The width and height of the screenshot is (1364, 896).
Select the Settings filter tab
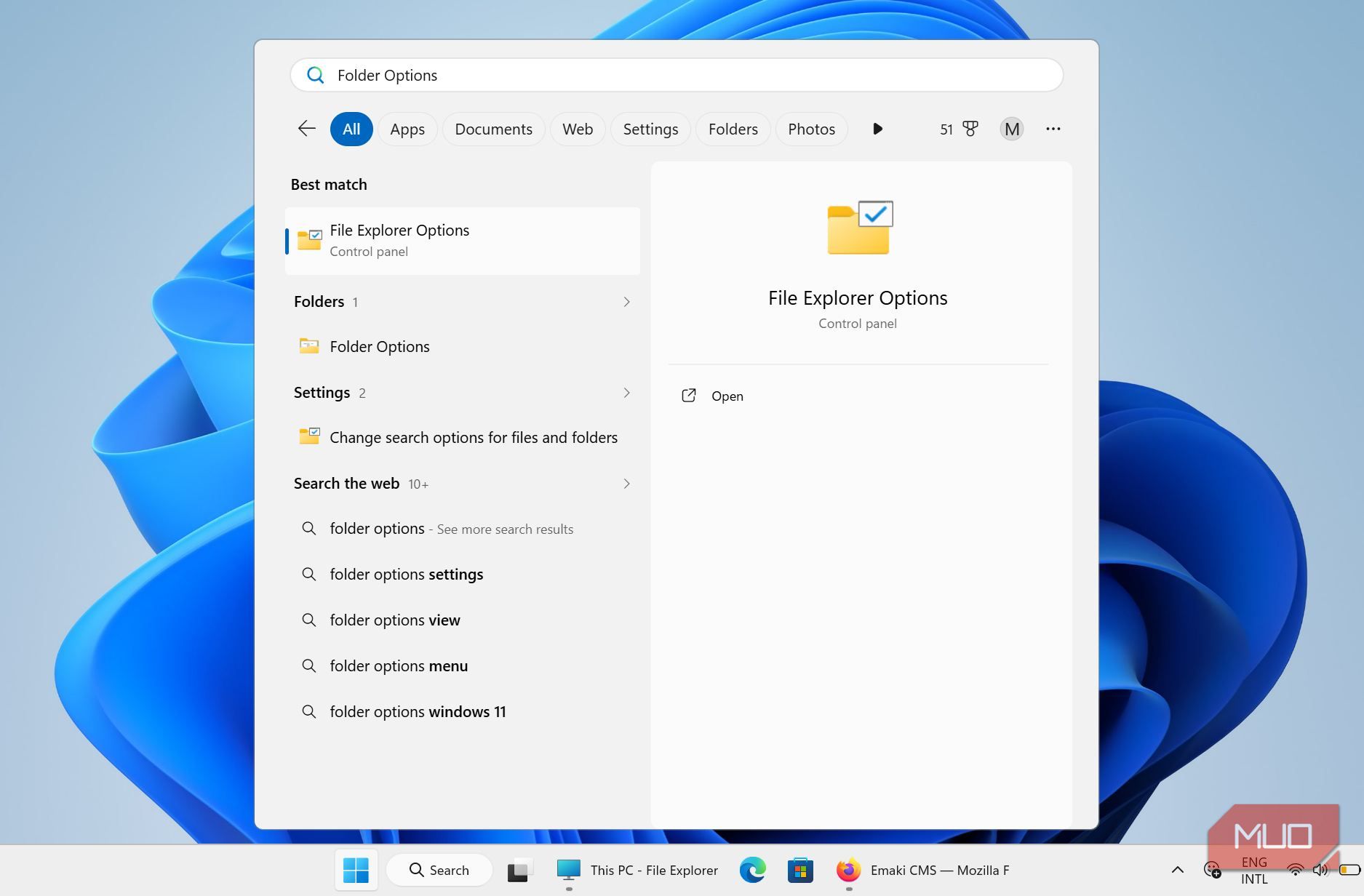pyautogui.click(x=650, y=129)
